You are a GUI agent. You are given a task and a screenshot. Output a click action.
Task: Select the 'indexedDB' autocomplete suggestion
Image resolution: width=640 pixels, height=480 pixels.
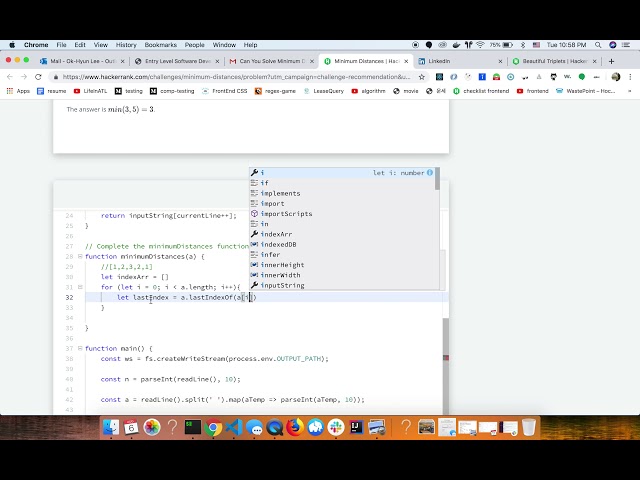coord(342,244)
